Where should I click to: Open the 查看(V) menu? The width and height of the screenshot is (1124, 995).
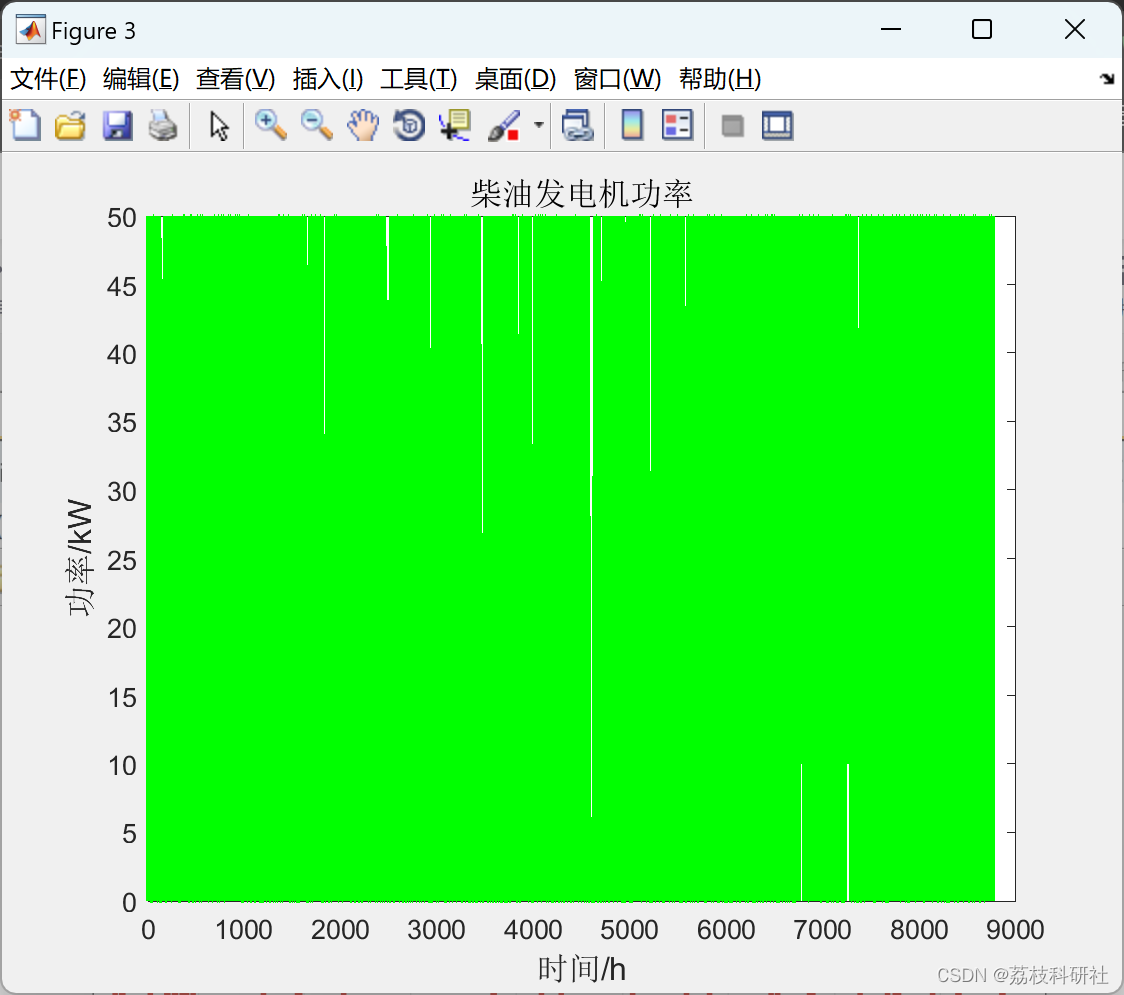pyautogui.click(x=235, y=79)
